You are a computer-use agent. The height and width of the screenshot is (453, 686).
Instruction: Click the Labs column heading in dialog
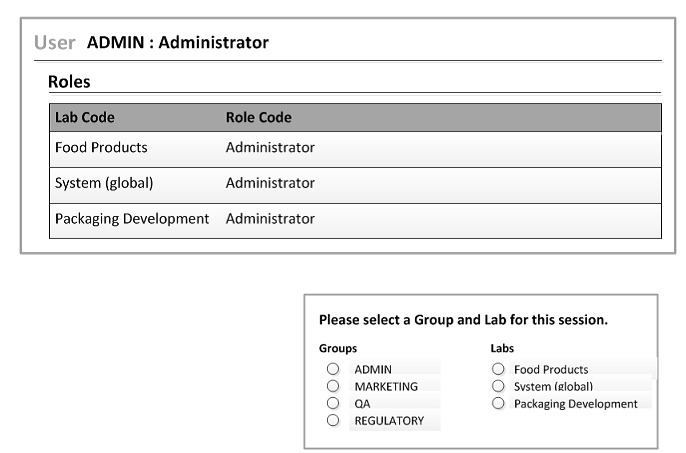click(x=502, y=349)
